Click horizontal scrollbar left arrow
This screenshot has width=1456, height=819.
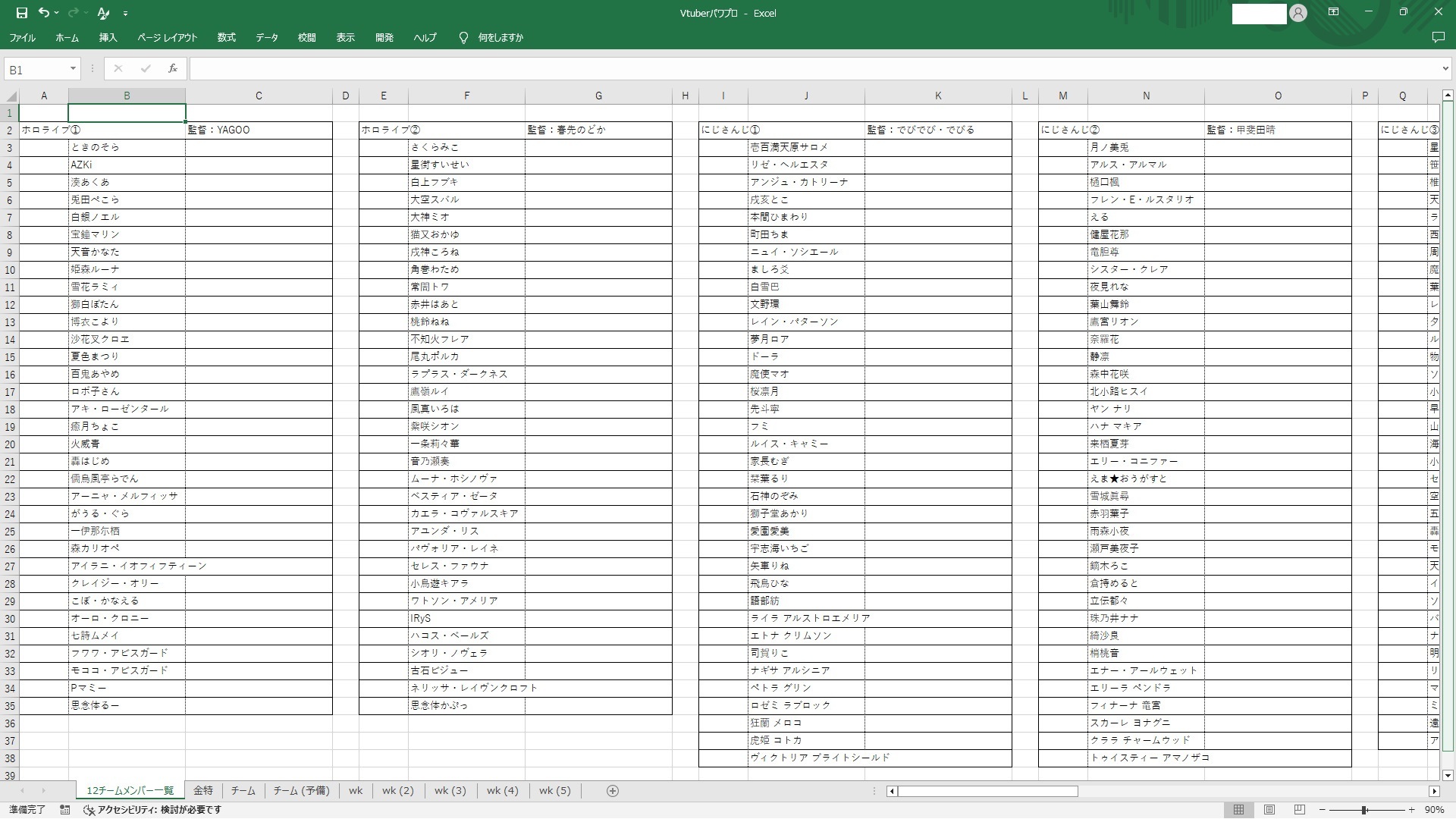(892, 791)
